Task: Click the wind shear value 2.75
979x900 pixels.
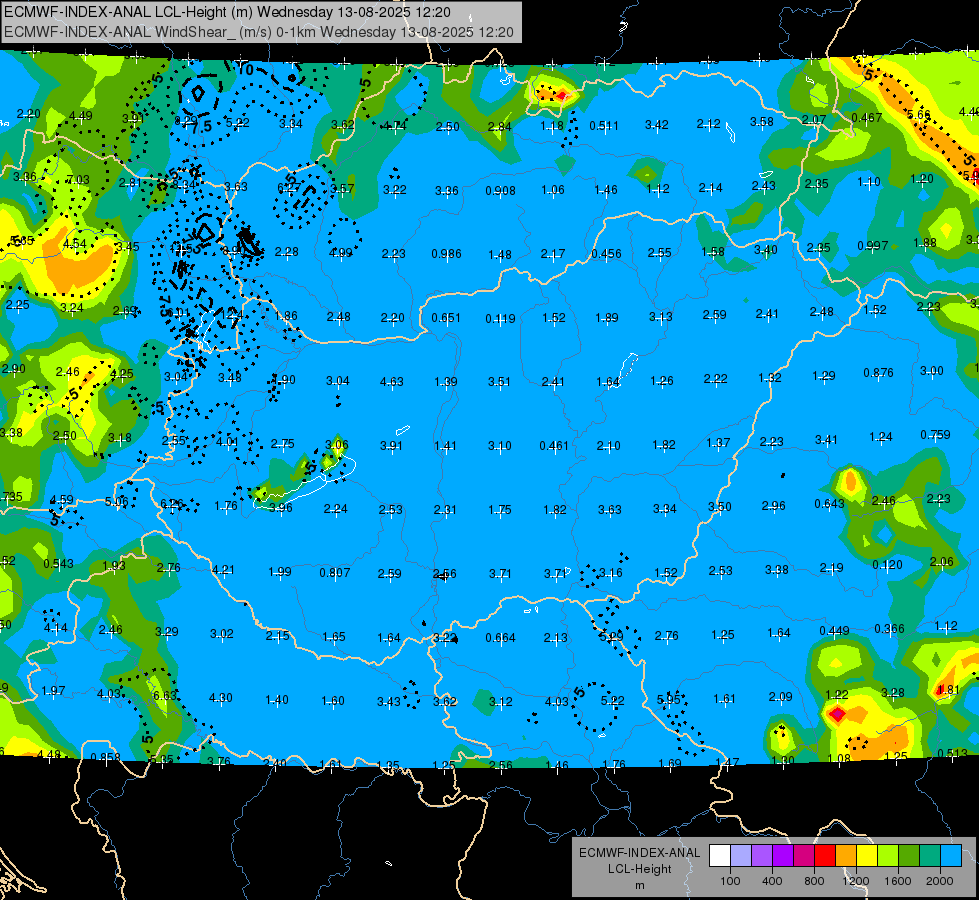Action: click(x=282, y=444)
